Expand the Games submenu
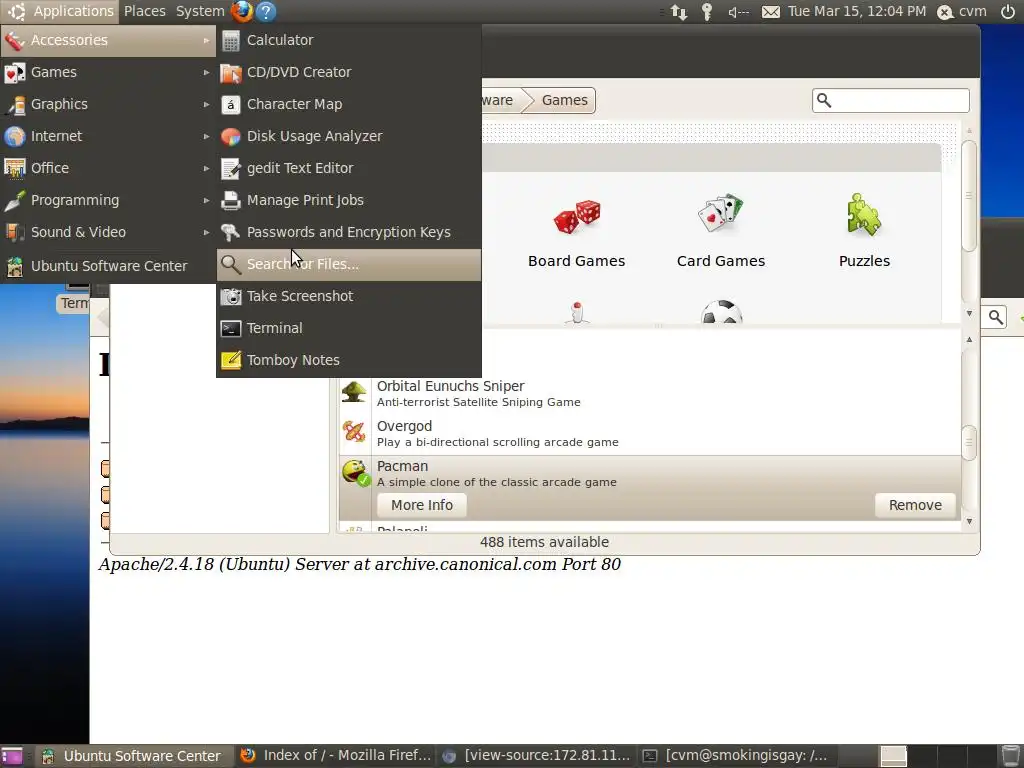The height and width of the screenshot is (768, 1024). [x=108, y=72]
